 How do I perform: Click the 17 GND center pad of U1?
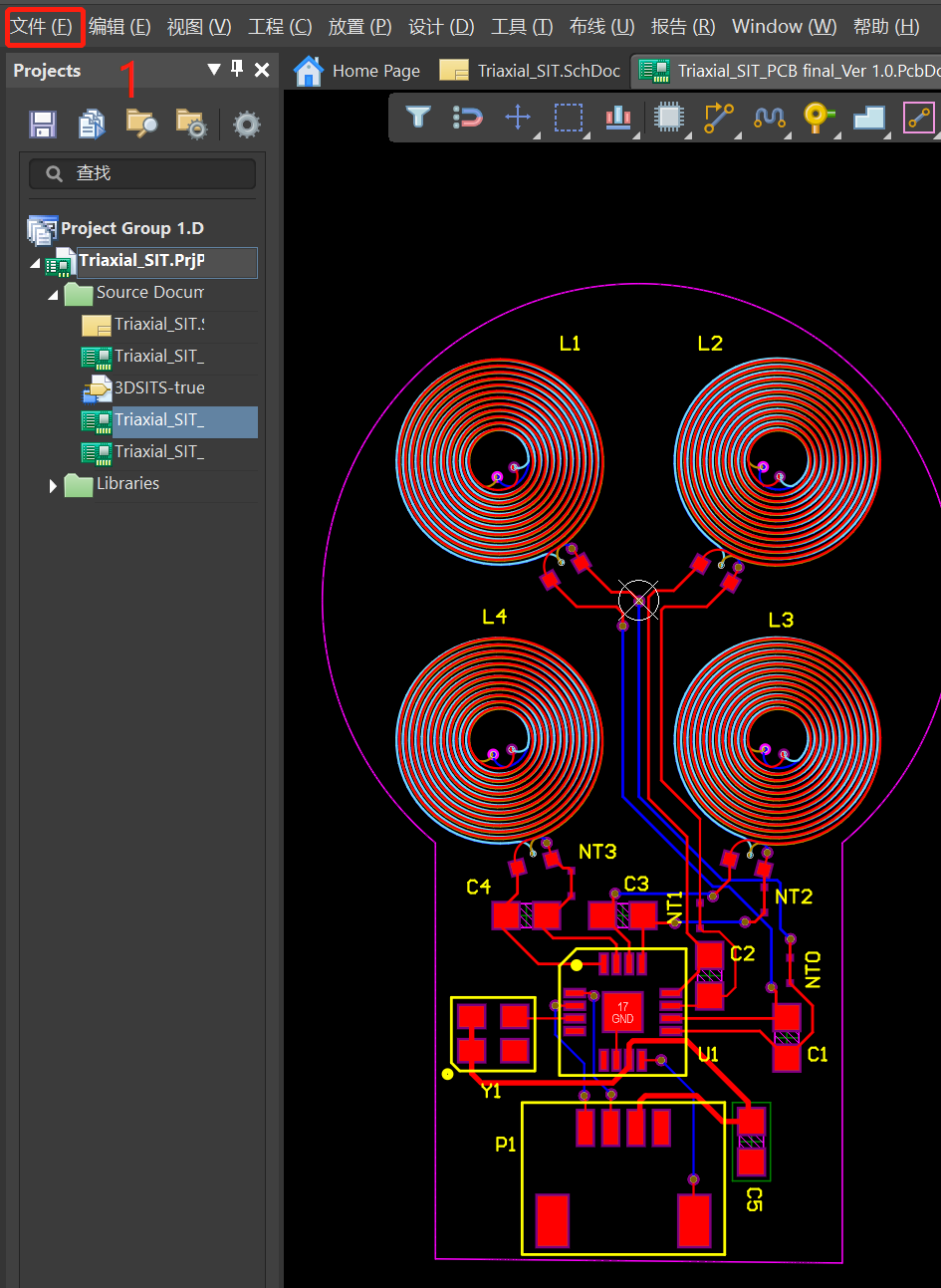(x=622, y=1013)
